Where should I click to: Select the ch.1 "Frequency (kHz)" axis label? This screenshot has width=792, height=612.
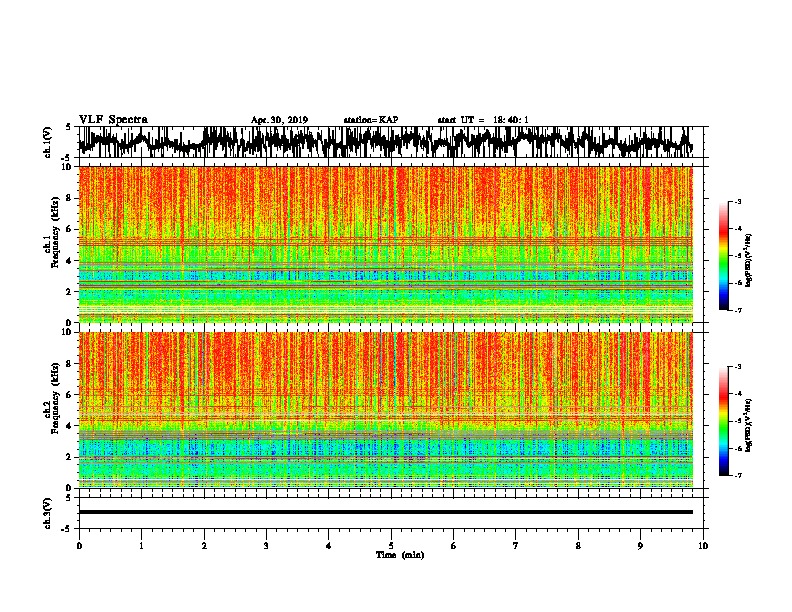click(x=55, y=232)
